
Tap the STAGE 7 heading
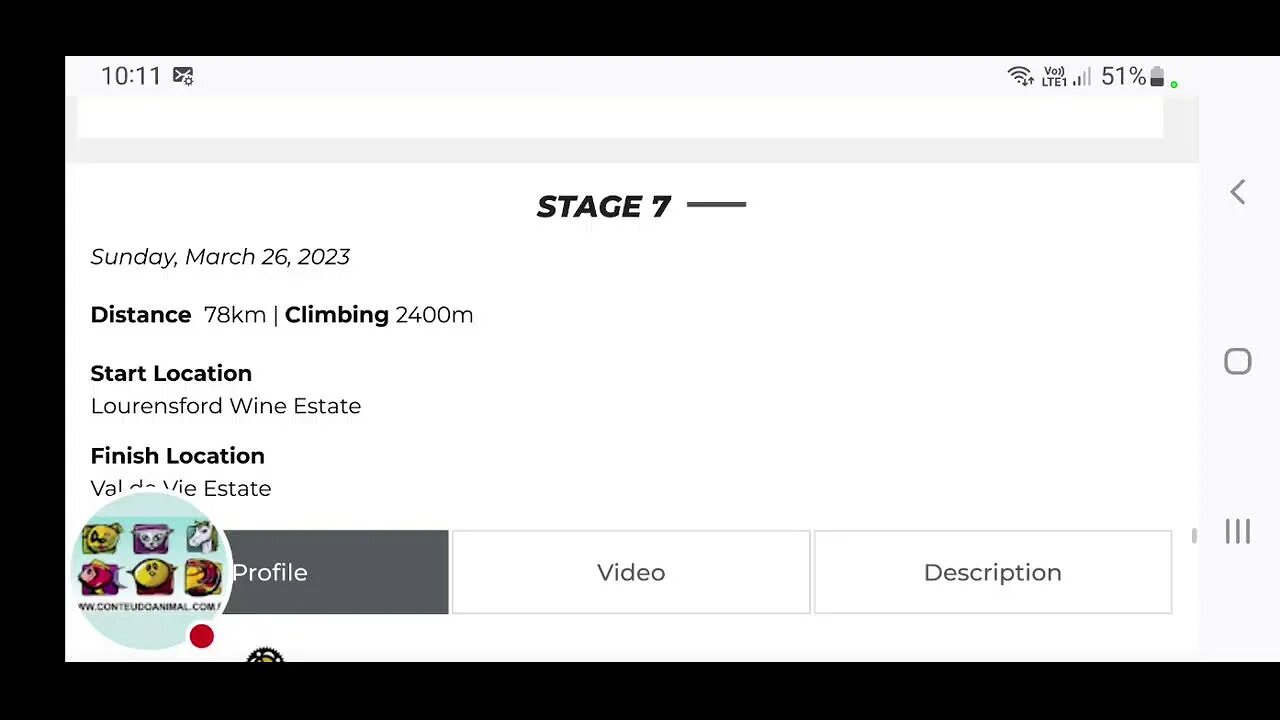603,206
